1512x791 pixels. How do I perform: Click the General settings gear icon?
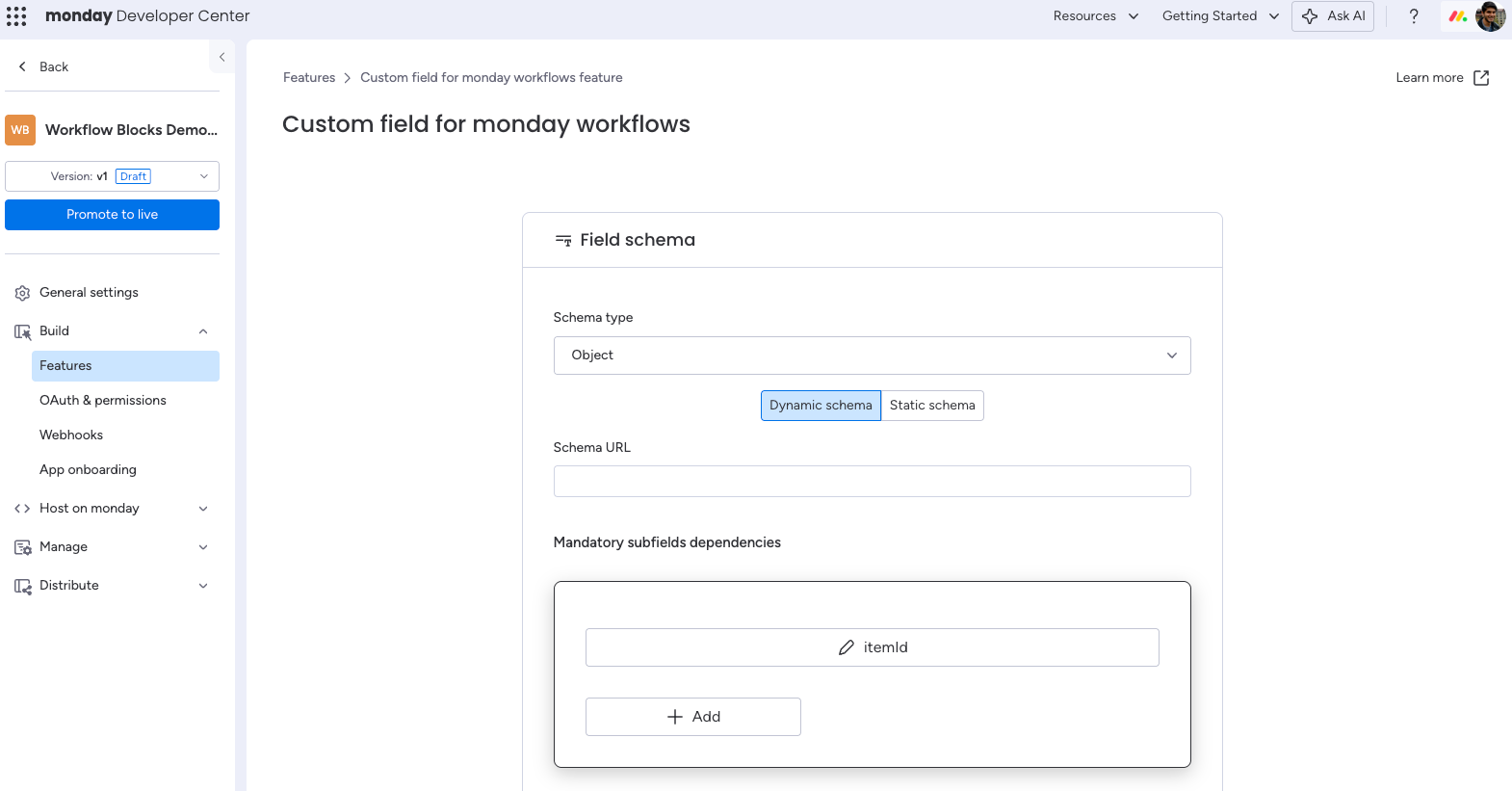click(22, 293)
